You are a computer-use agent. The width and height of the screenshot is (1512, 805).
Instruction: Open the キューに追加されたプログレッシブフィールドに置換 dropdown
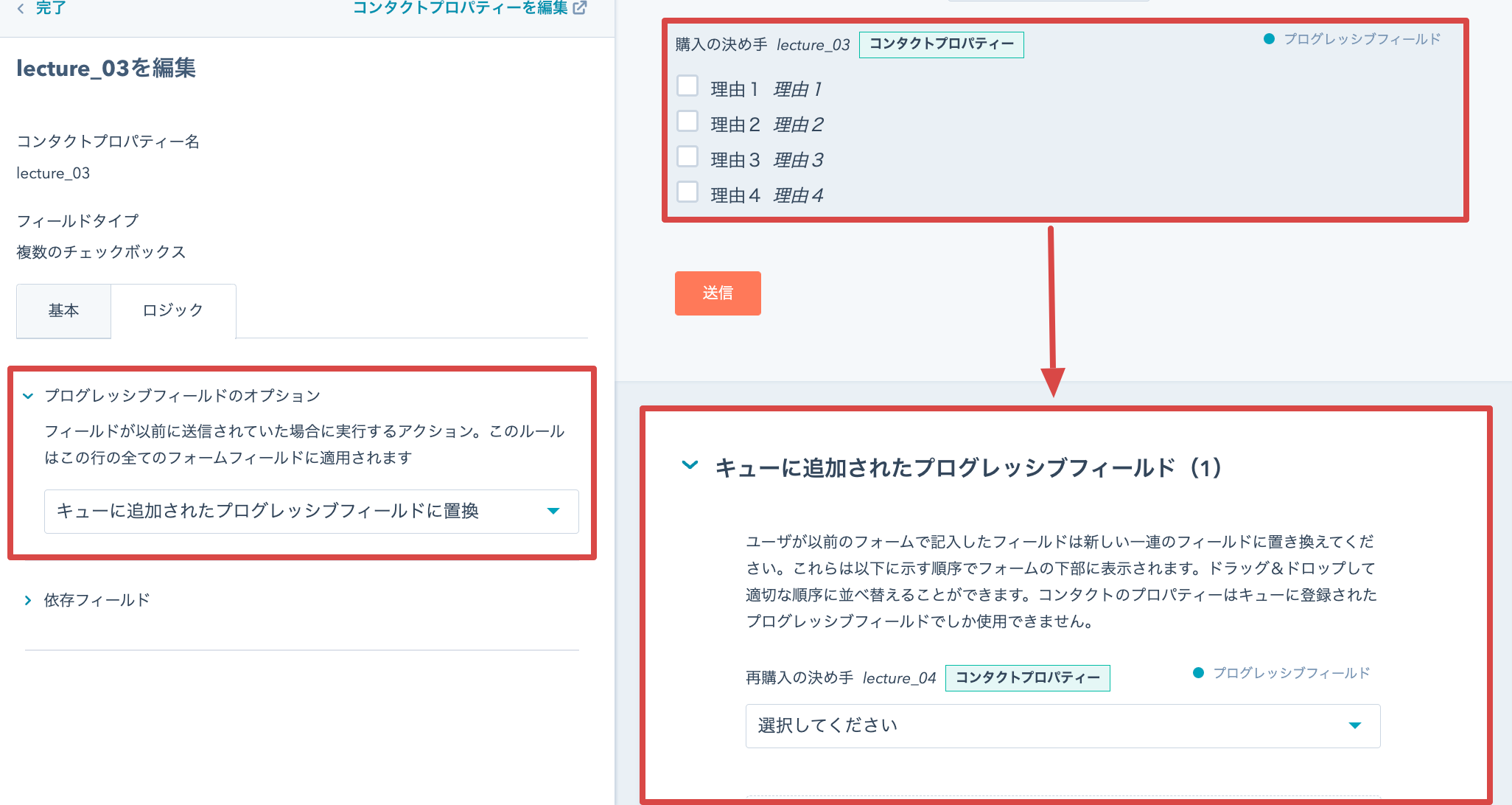click(x=312, y=511)
